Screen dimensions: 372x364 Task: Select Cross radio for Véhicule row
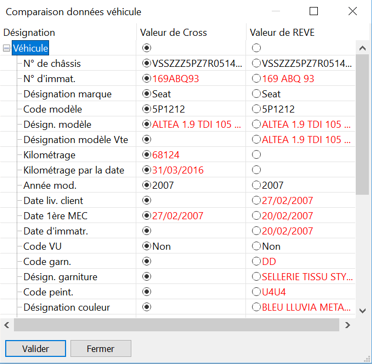click(x=146, y=48)
